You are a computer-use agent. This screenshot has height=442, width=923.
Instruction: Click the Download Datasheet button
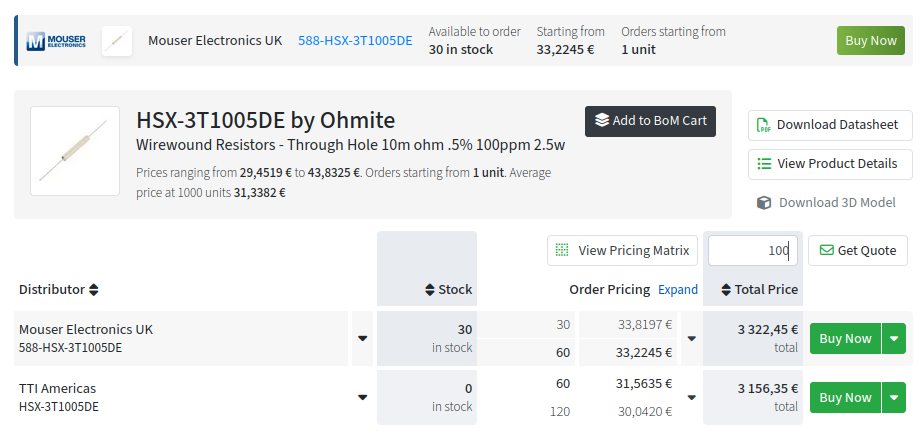tap(830, 125)
